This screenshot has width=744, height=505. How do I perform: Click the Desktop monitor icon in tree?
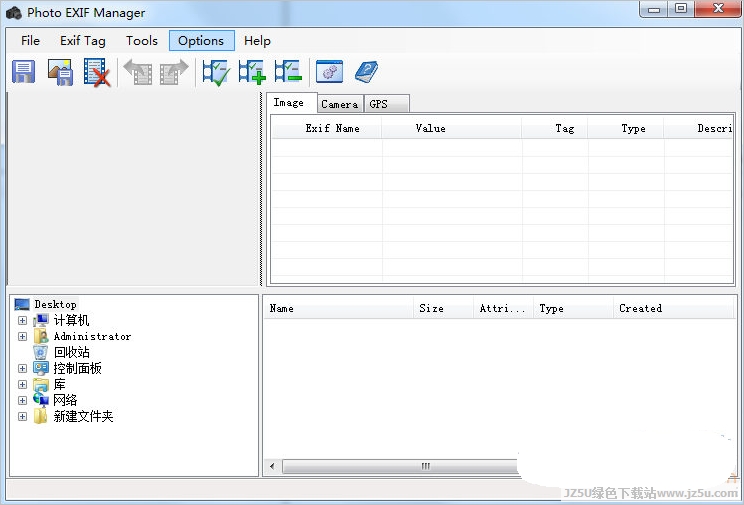[x=22, y=304]
